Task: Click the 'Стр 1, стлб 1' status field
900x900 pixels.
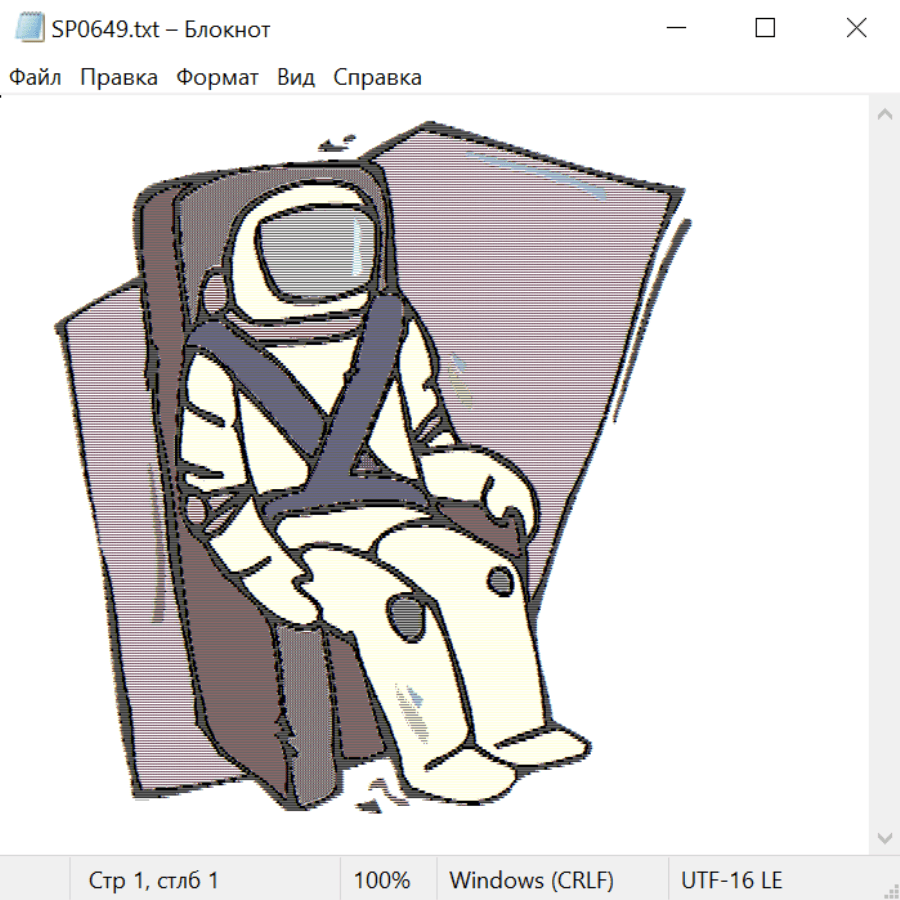Action: coord(154,881)
